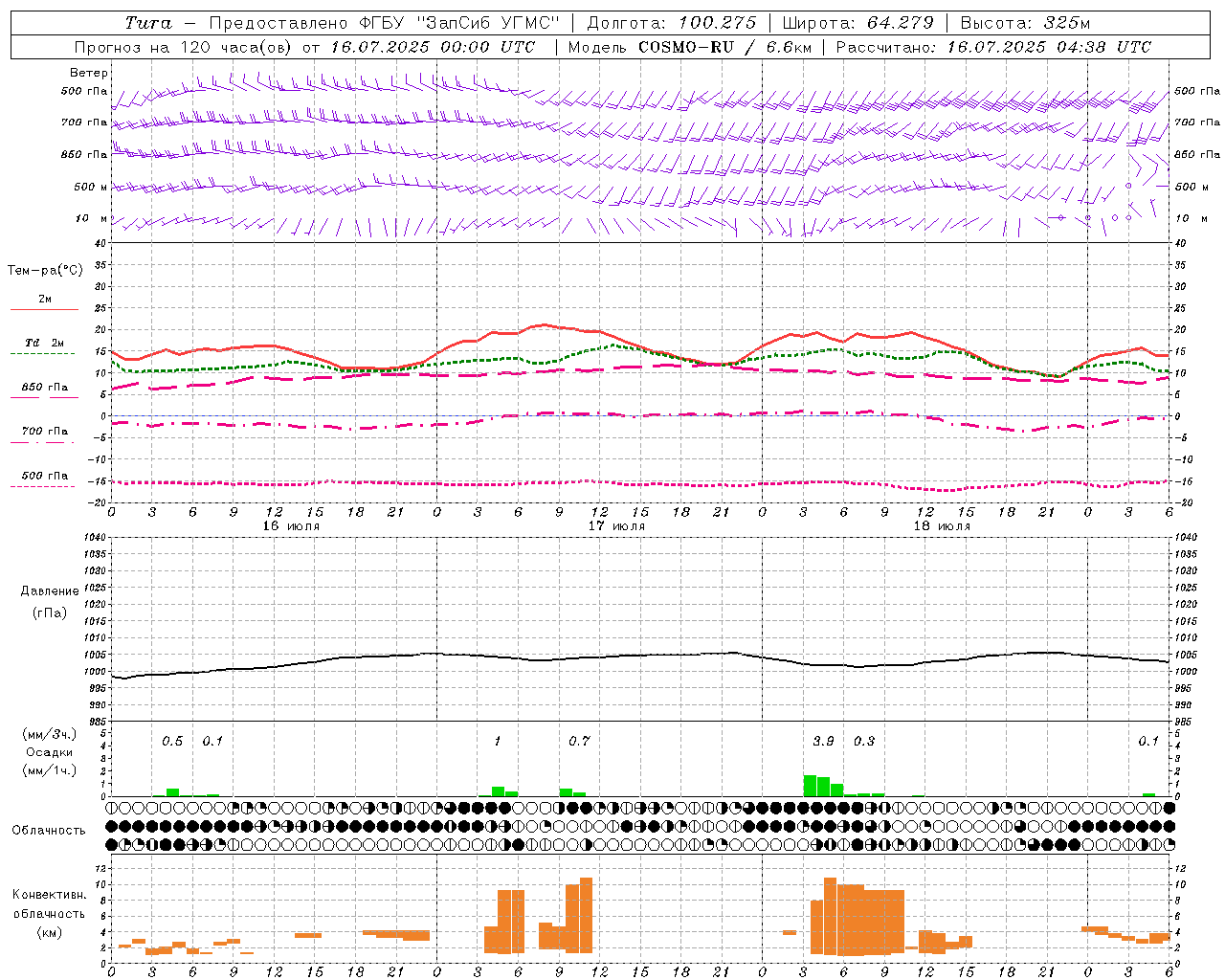Click the '18 июля' date label
The image size is (1225, 980).
(942, 526)
